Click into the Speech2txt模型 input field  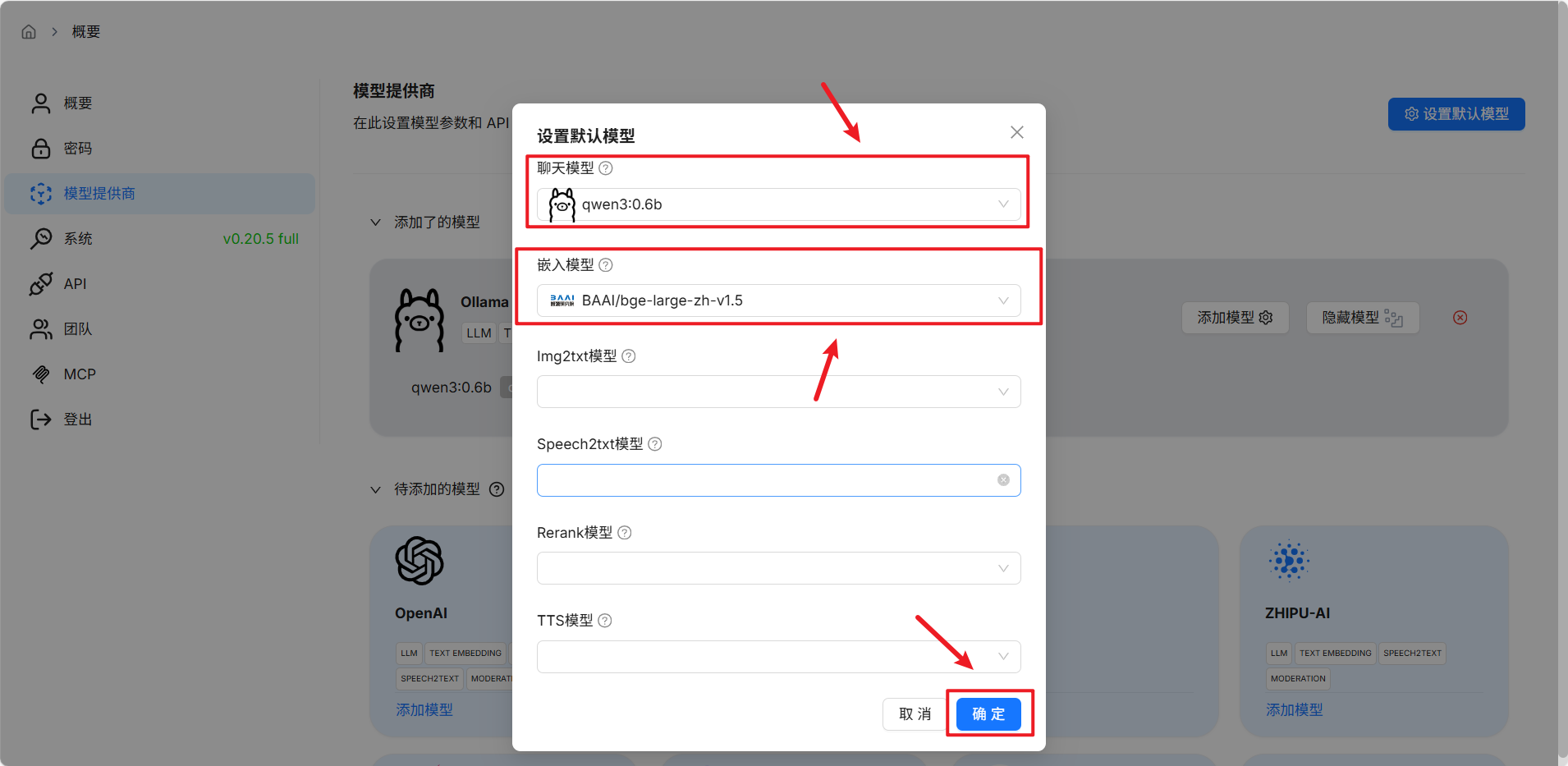point(768,480)
